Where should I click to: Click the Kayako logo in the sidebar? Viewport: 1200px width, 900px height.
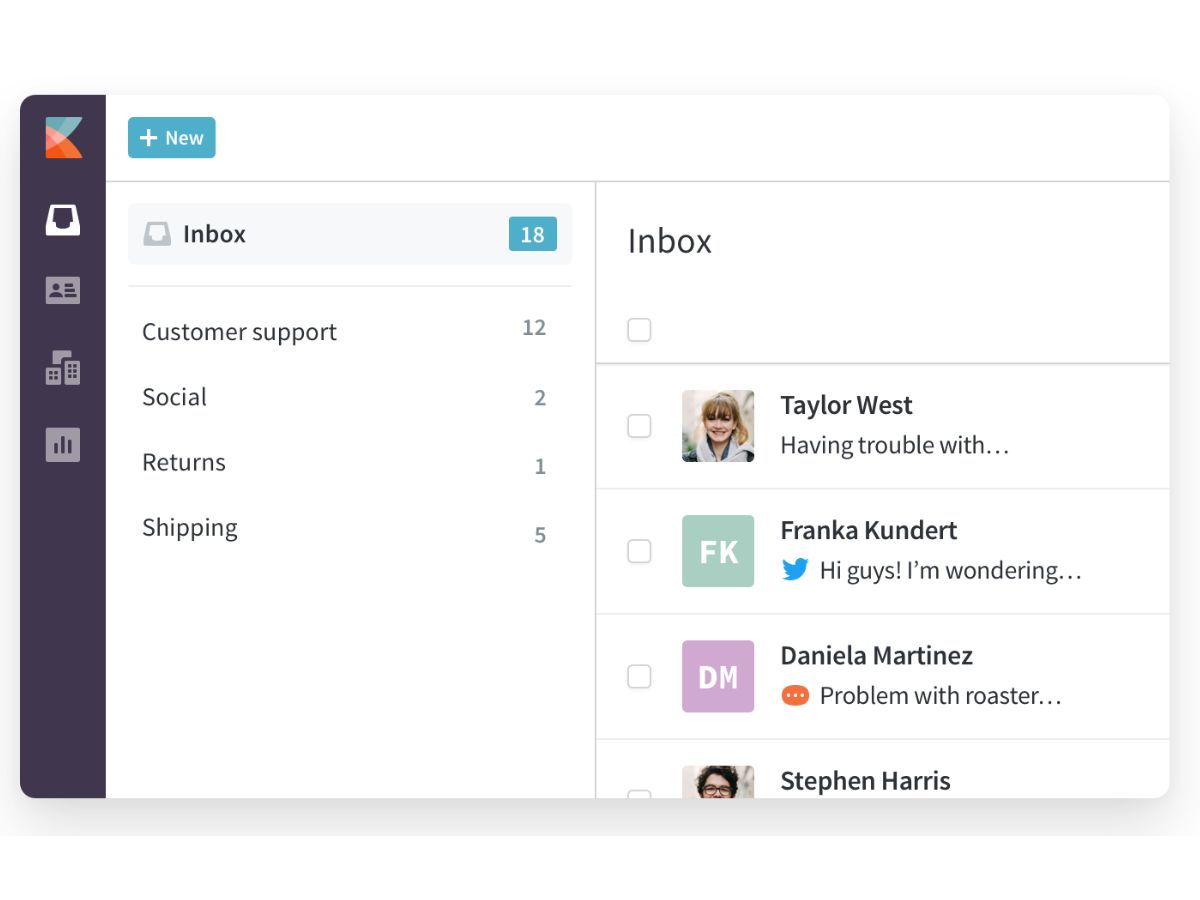pyautogui.click(x=63, y=138)
